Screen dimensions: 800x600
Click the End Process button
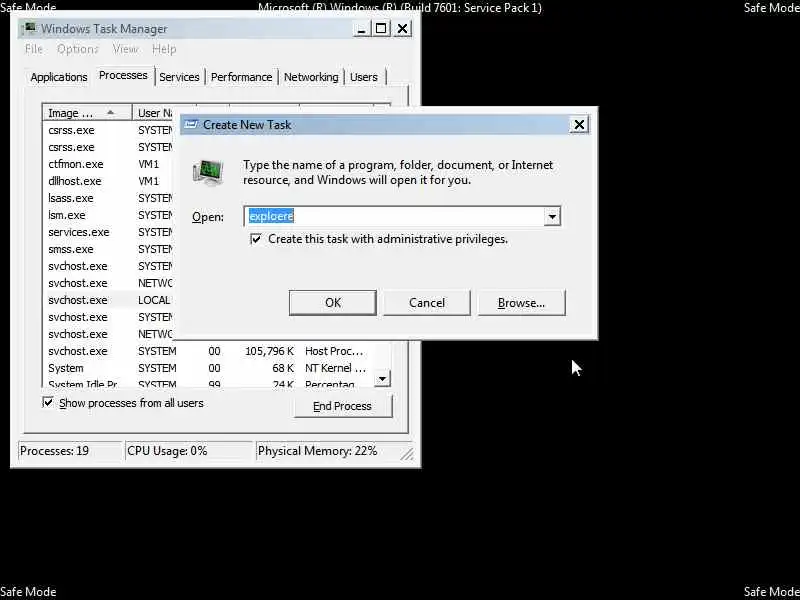point(342,406)
